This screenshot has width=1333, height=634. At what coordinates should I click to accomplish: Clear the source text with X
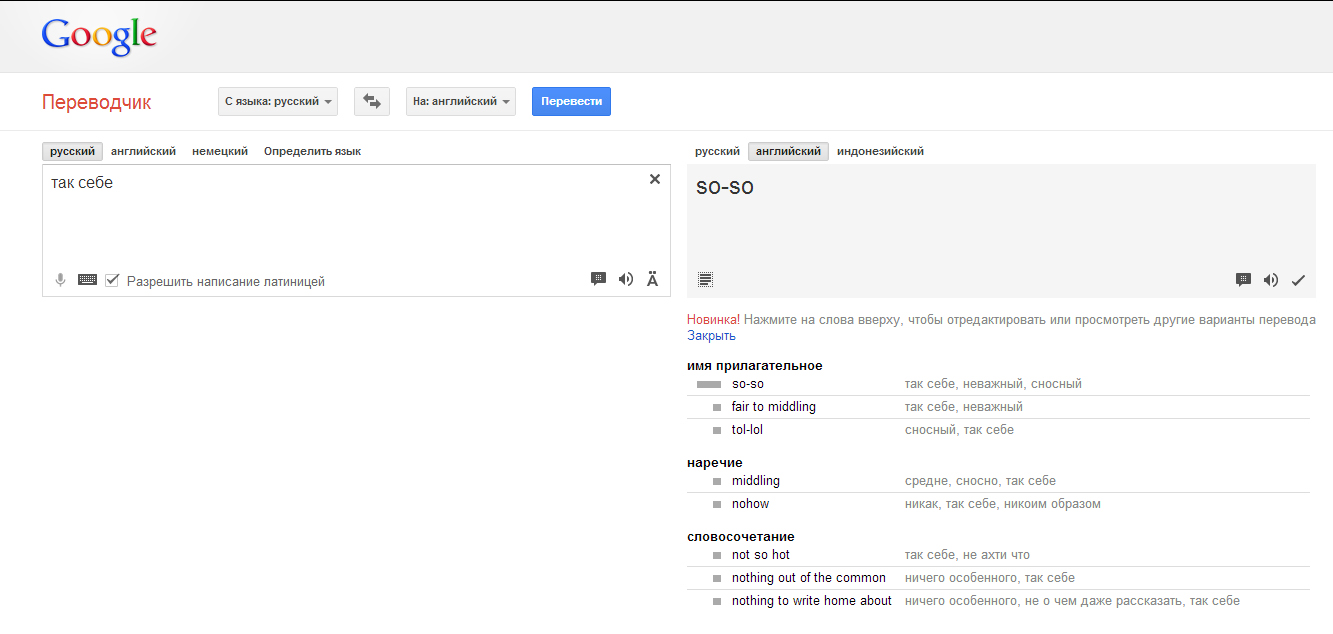click(x=655, y=179)
